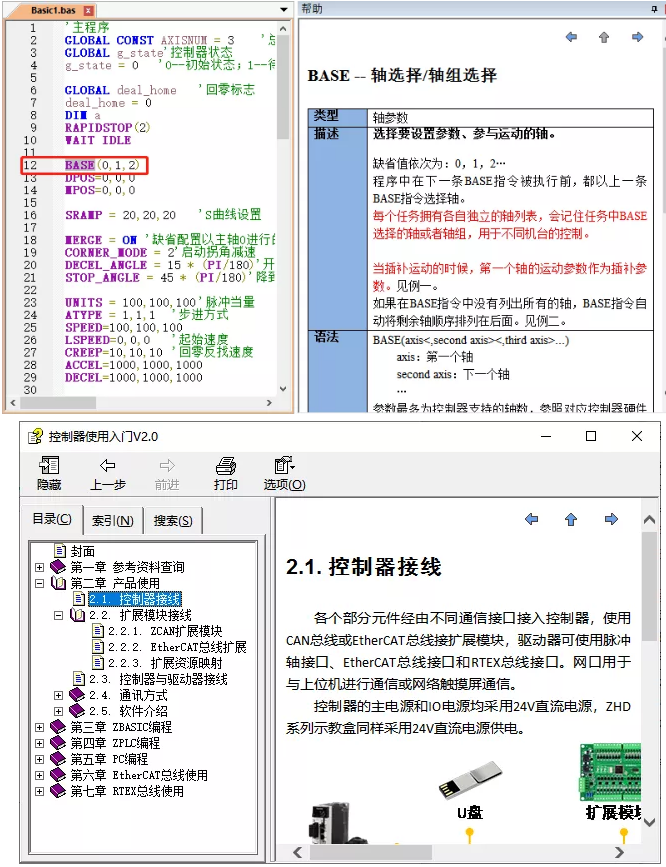666x867 pixels.
Task: Click the 第三章 ZBASIC编程 book icon
Action: 58,727
